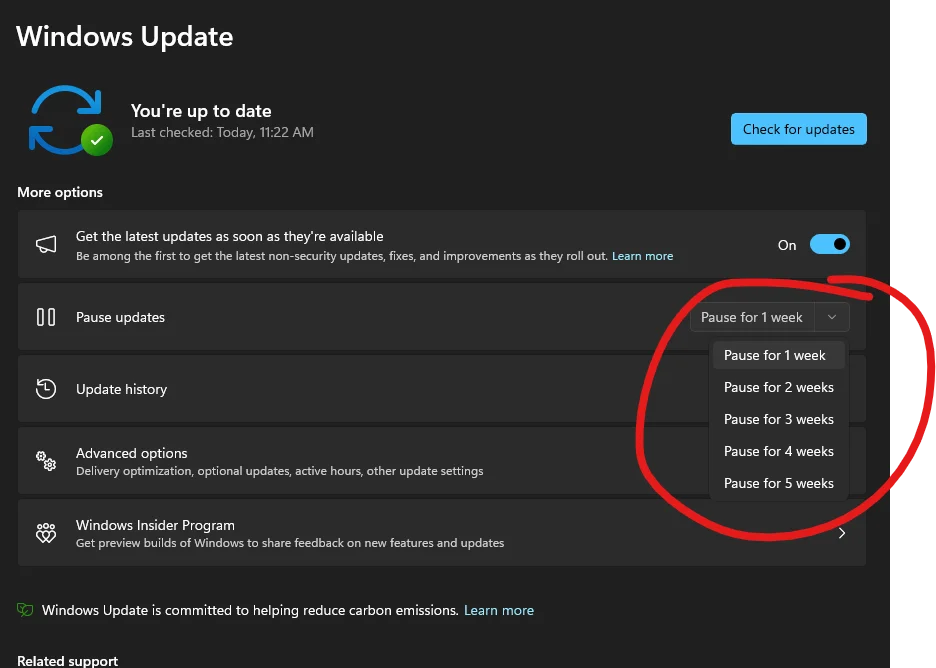Choose Pause for 3 weeks option
The height and width of the screenshot is (668, 936).
pyautogui.click(x=778, y=420)
